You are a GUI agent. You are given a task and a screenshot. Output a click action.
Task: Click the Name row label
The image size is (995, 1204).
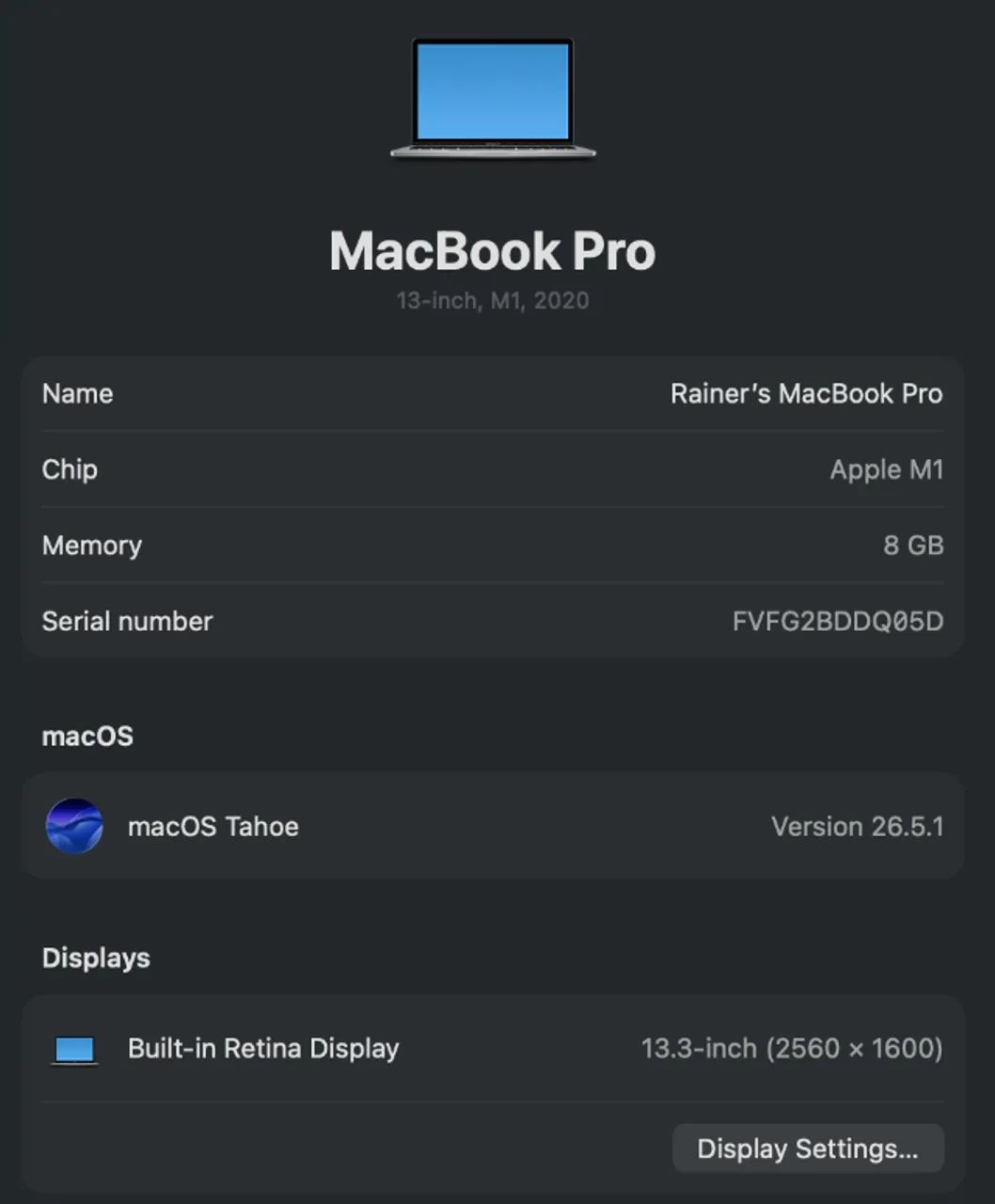77,393
